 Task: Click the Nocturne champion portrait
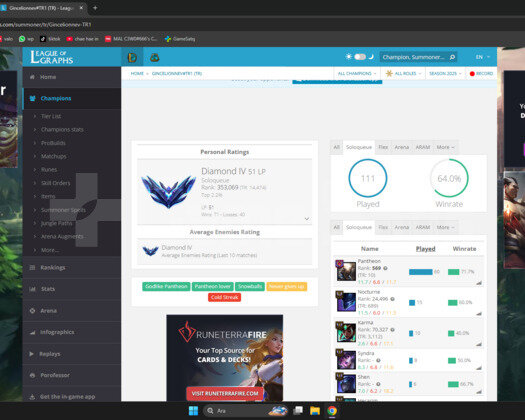point(346,301)
